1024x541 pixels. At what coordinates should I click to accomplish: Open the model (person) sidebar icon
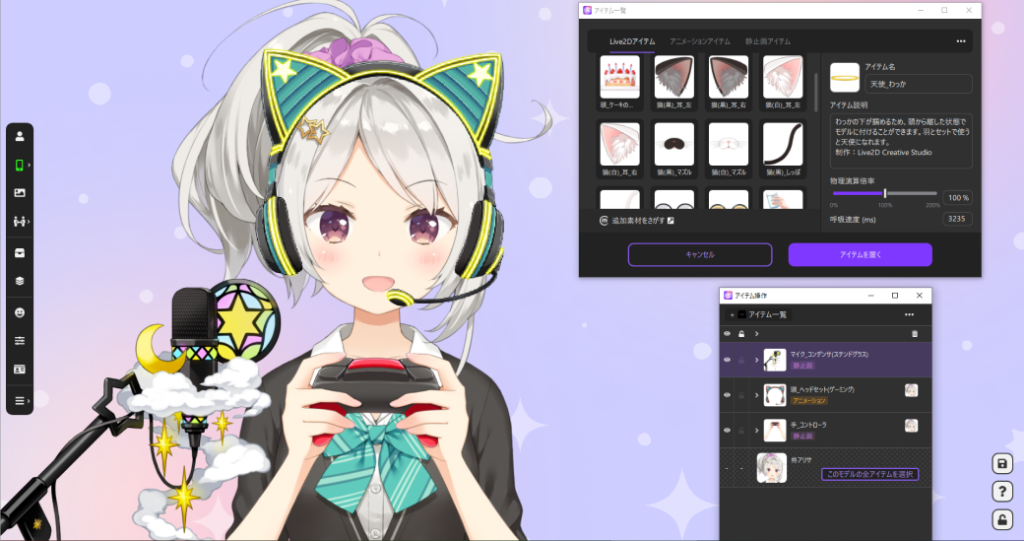tap(20, 137)
